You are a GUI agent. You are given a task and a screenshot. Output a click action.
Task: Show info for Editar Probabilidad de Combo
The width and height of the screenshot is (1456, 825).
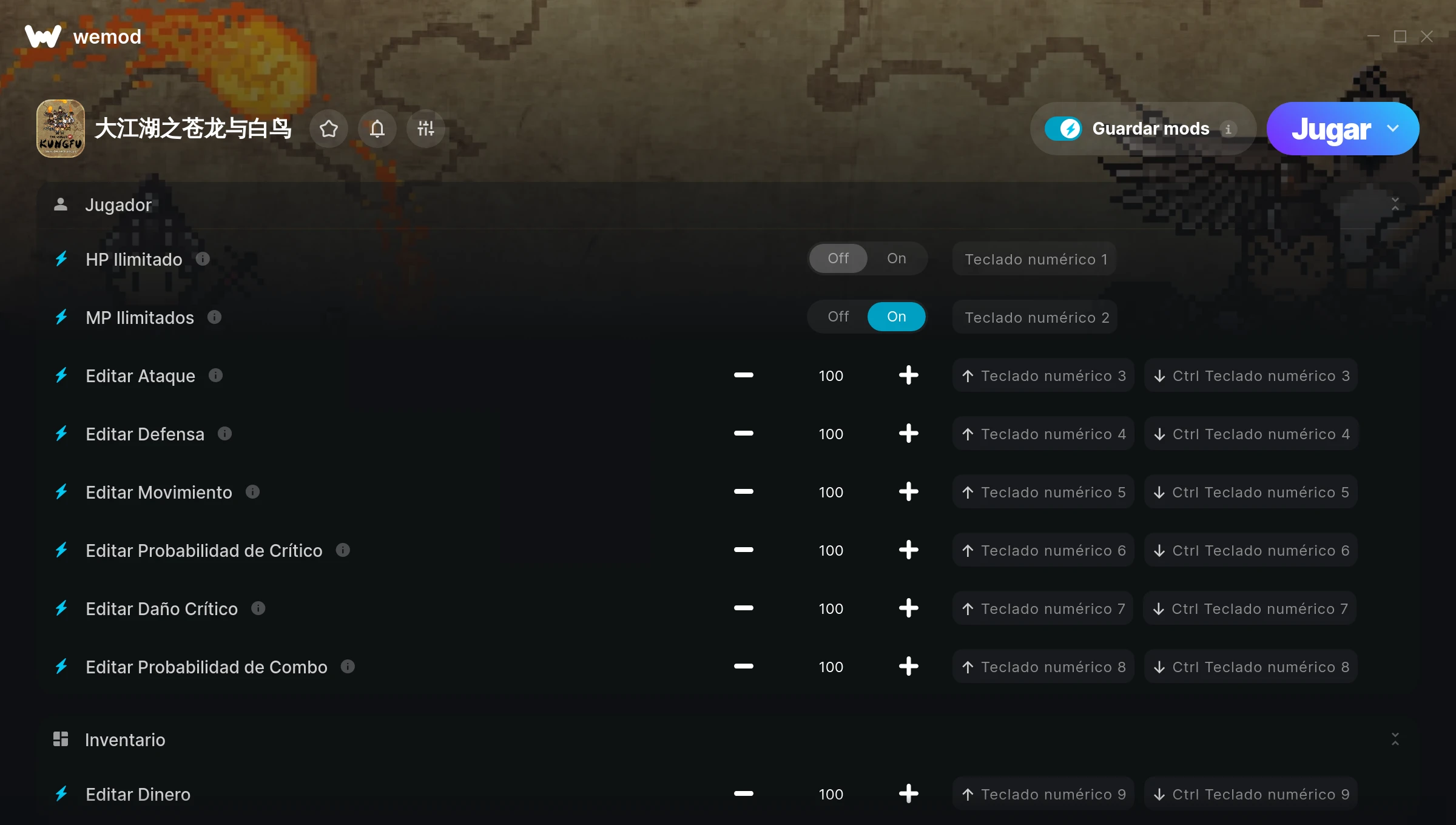[348, 667]
